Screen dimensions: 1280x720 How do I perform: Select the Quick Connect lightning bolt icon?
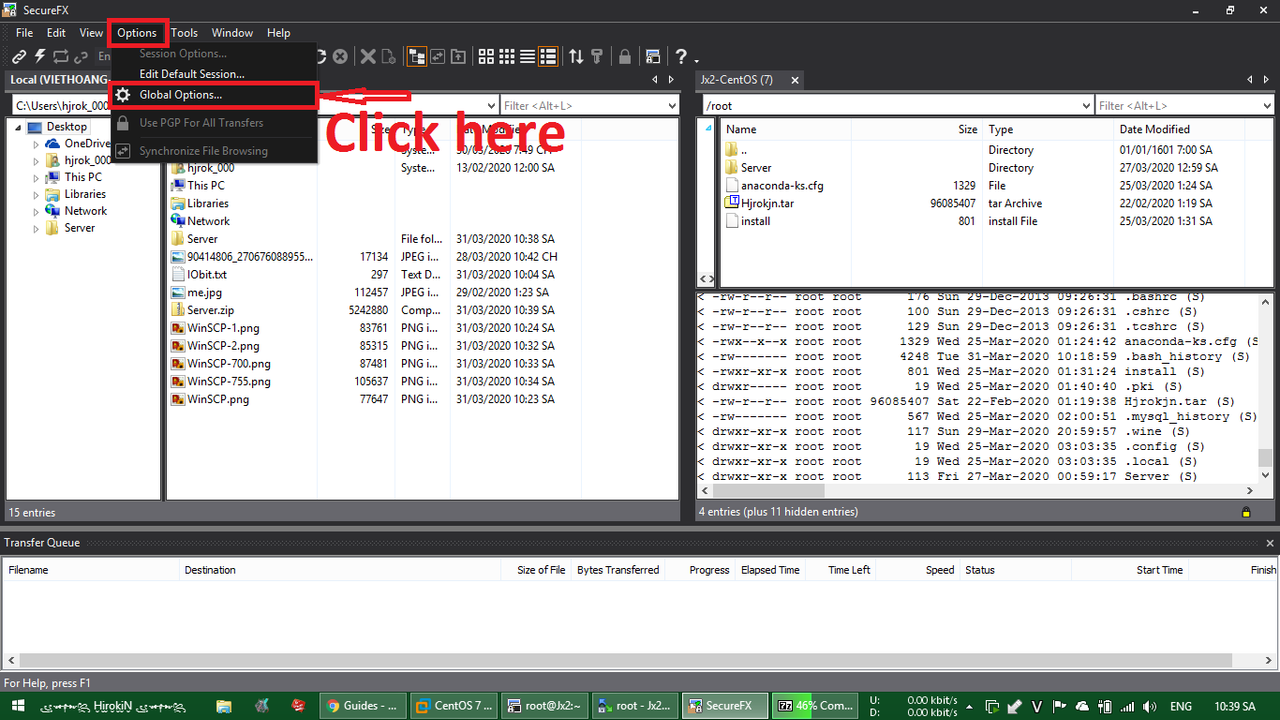pos(38,56)
